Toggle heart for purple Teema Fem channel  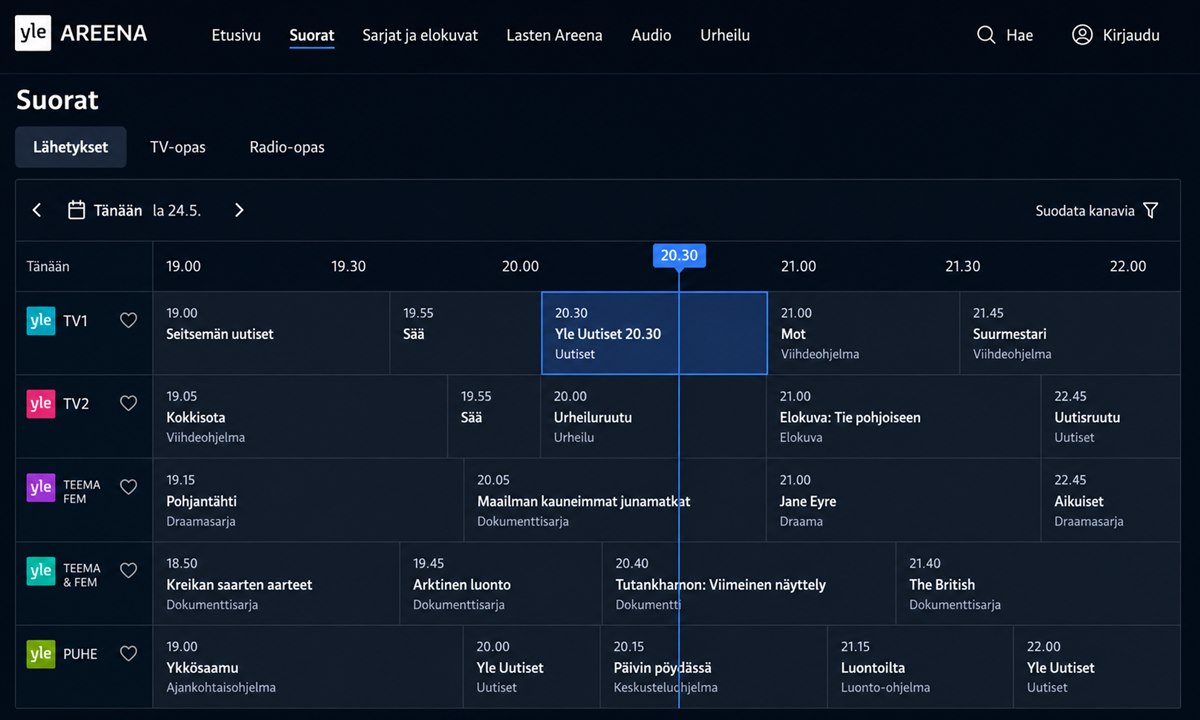pyautogui.click(x=128, y=487)
